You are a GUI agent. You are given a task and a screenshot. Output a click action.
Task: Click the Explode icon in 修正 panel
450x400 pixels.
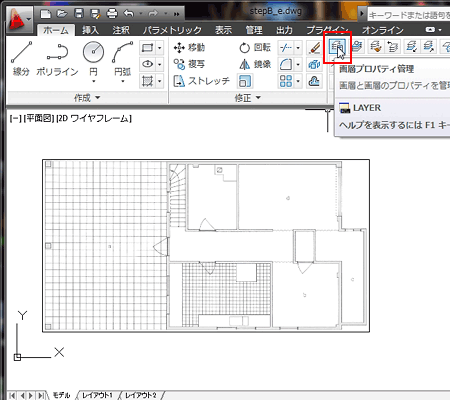[x=314, y=64]
